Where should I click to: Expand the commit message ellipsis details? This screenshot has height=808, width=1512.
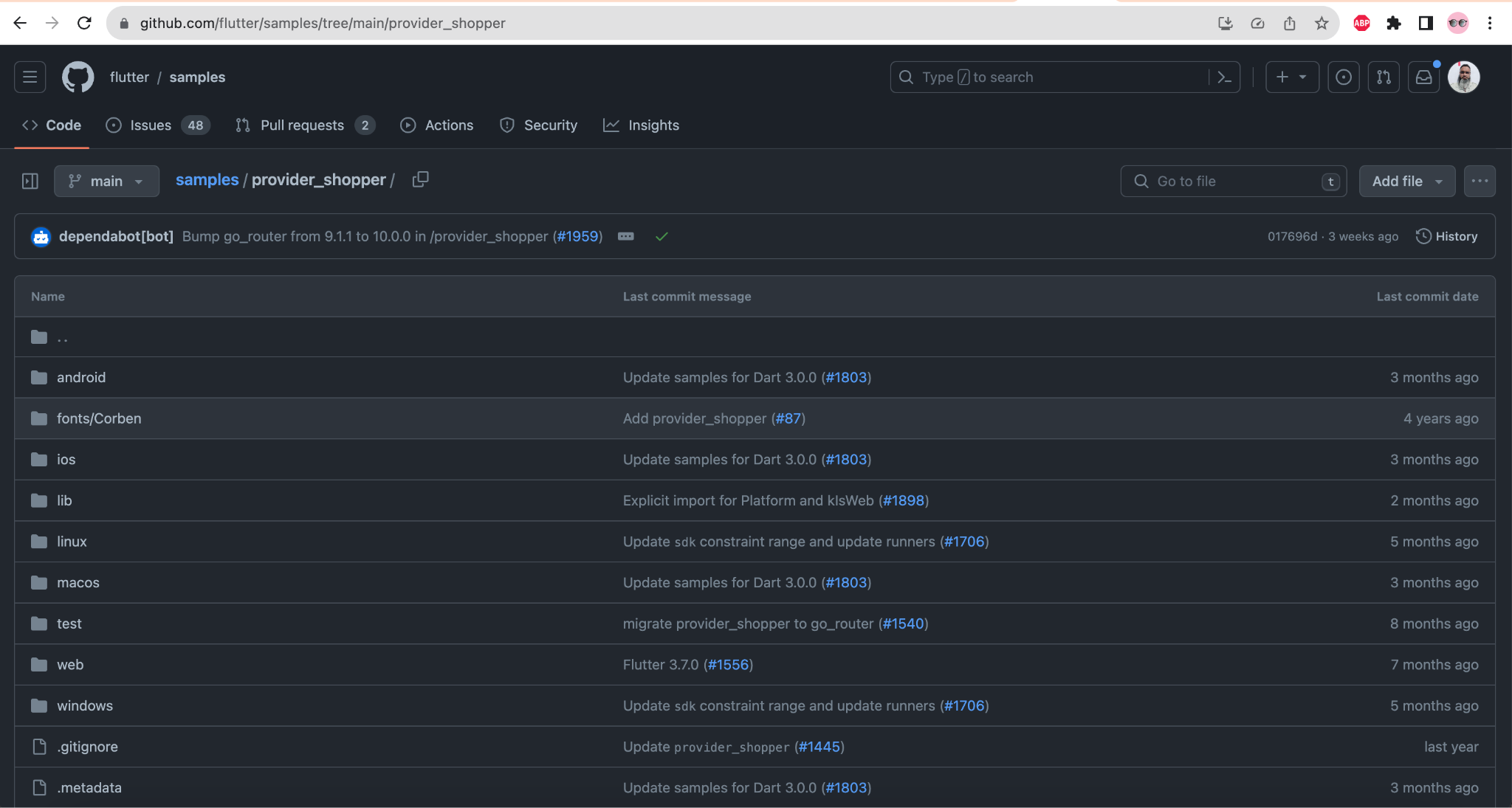[626, 236]
